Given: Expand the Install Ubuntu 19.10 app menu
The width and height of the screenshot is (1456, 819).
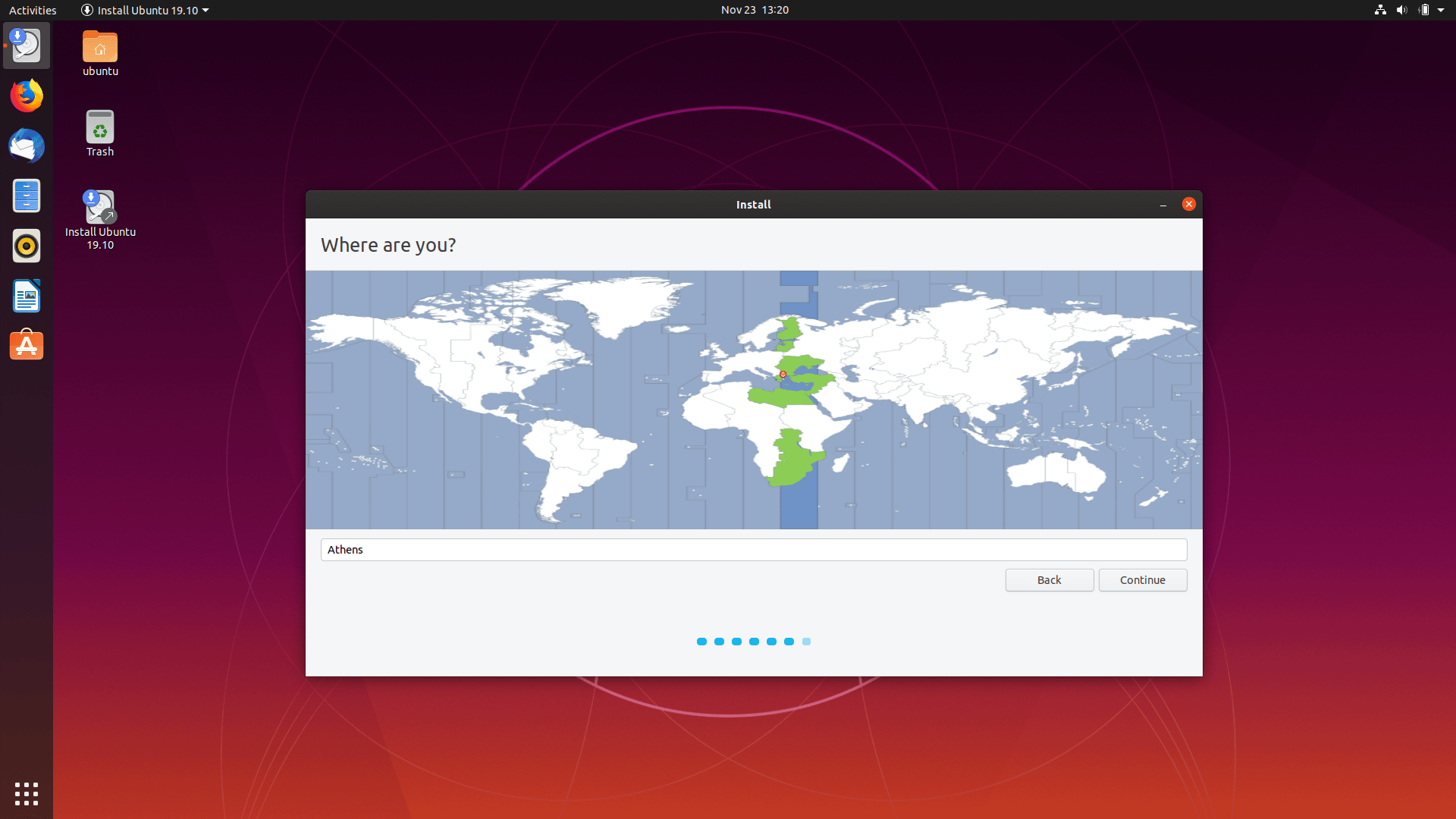Looking at the screenshot, I should [144, 10].
